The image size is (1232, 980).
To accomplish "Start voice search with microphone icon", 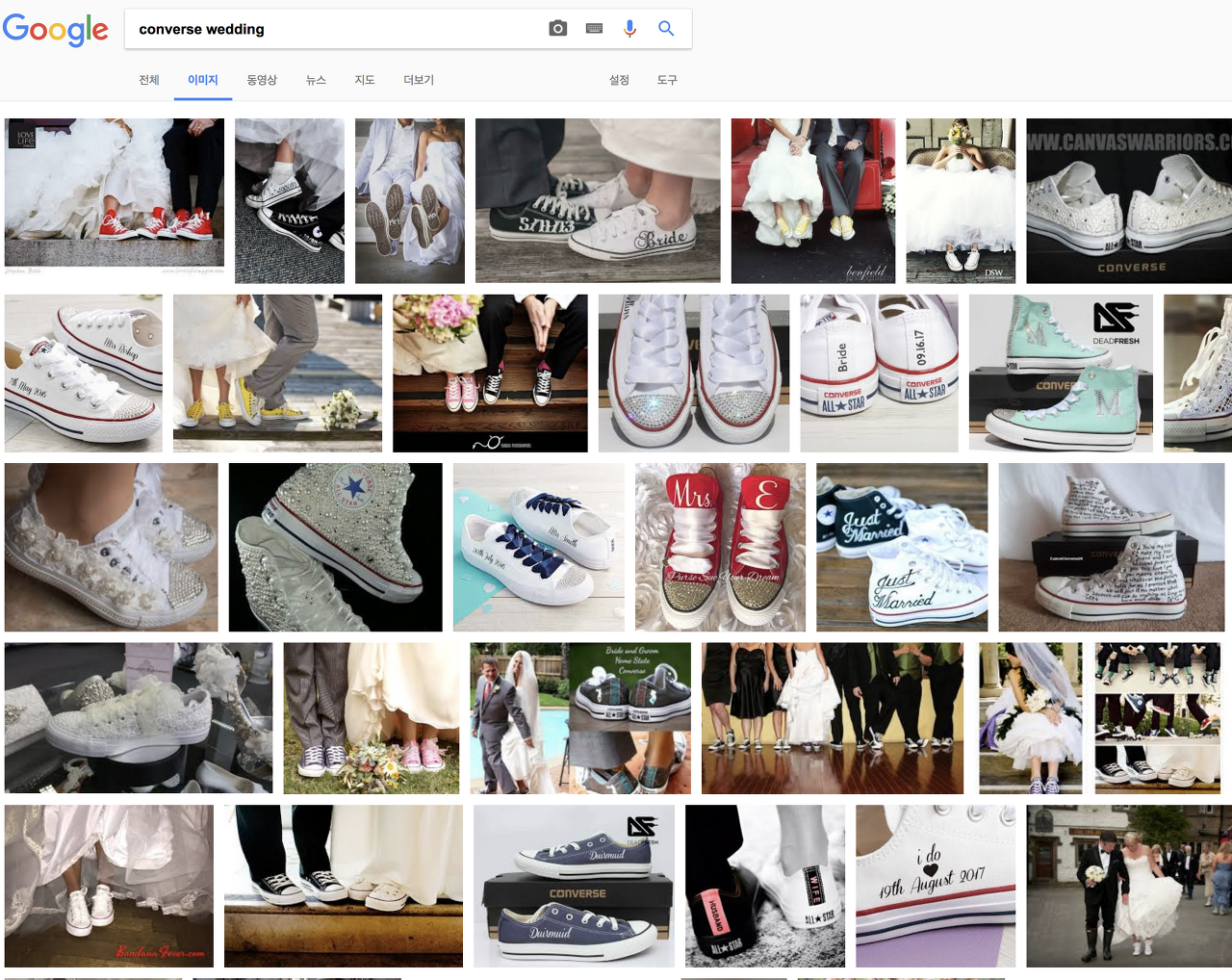I will 629,29.
